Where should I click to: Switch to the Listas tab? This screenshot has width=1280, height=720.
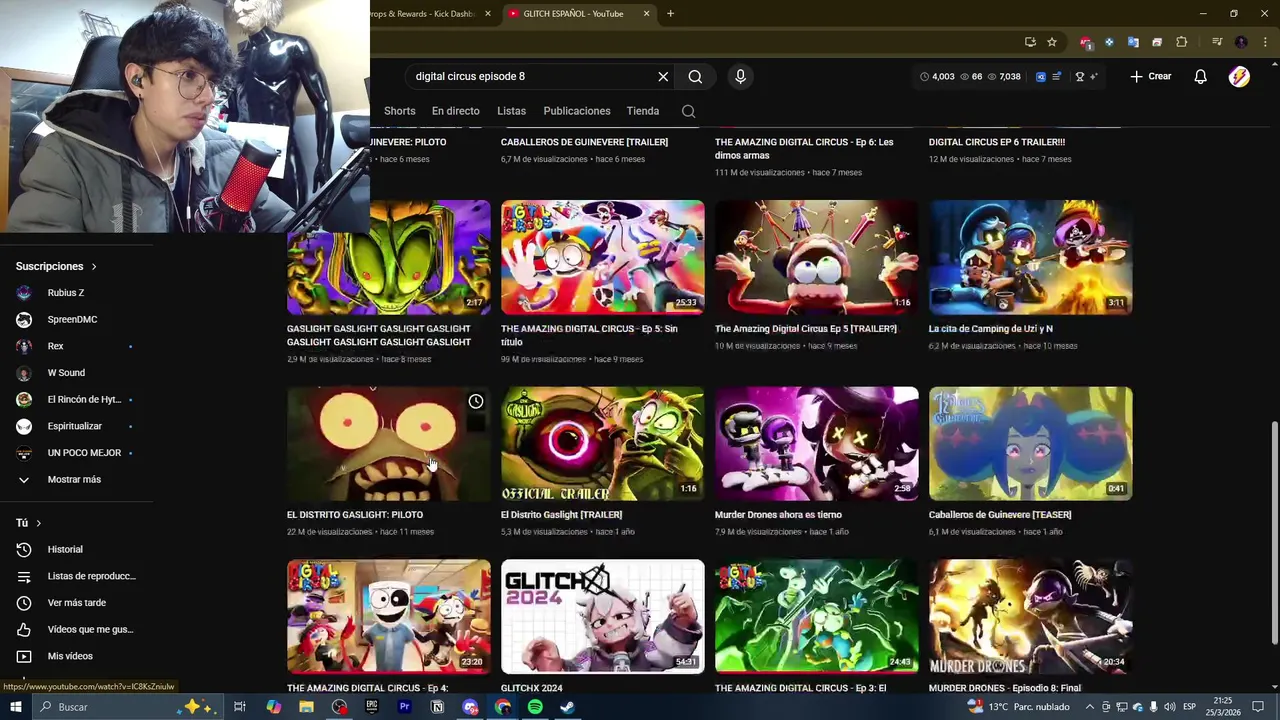coord(511,111)
